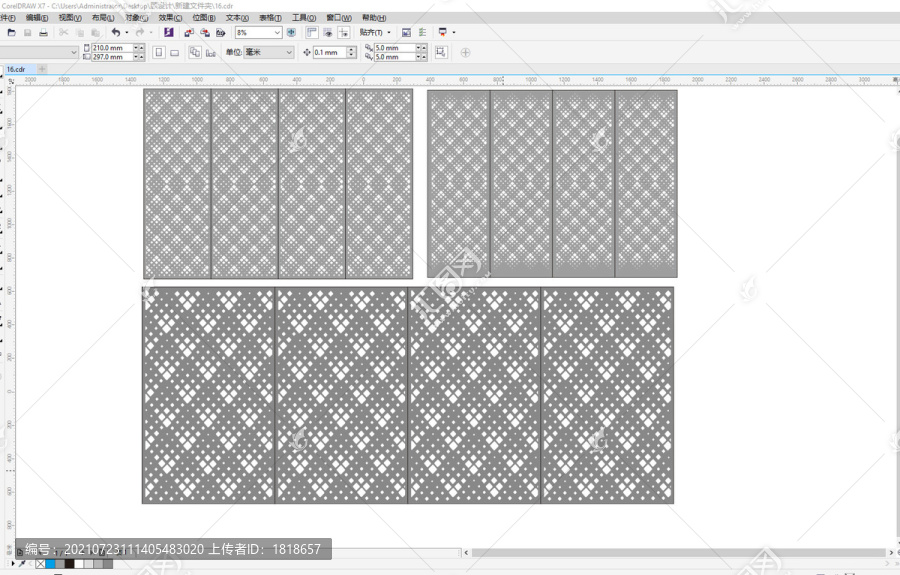This screenshot has width=900, height=575.
Task: Open the 表格 menu
Action: 270,18
